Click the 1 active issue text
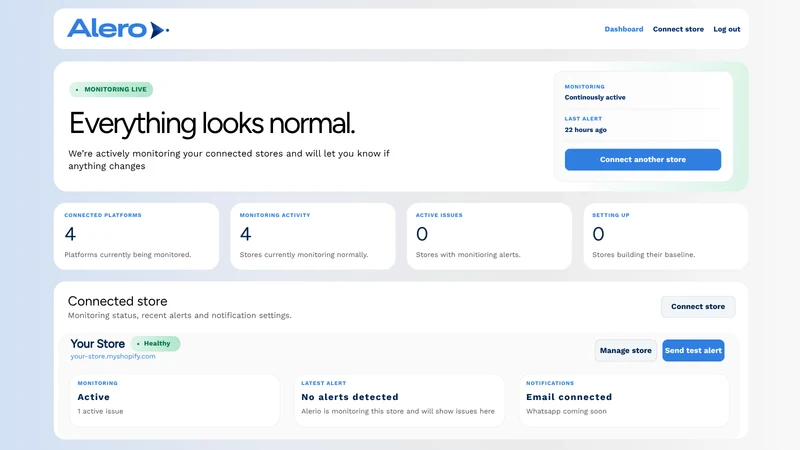800x450 pixels. coord(100,411)
